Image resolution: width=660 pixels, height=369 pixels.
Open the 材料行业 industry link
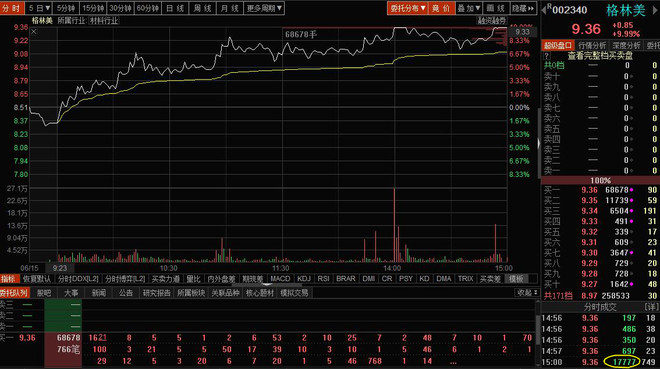(104, 21)
